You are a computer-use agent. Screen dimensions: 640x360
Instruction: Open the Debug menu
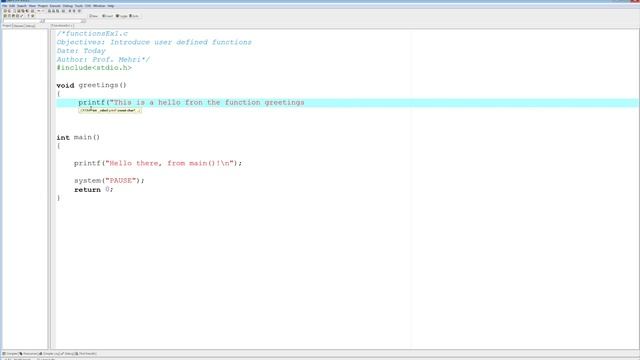(68, 6)
